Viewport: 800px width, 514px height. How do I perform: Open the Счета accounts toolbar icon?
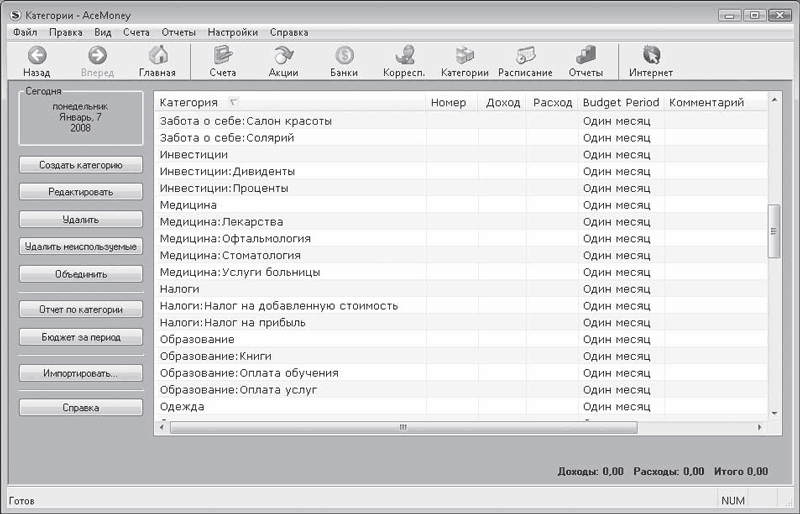pyautogui.click(x=222, y=55)
